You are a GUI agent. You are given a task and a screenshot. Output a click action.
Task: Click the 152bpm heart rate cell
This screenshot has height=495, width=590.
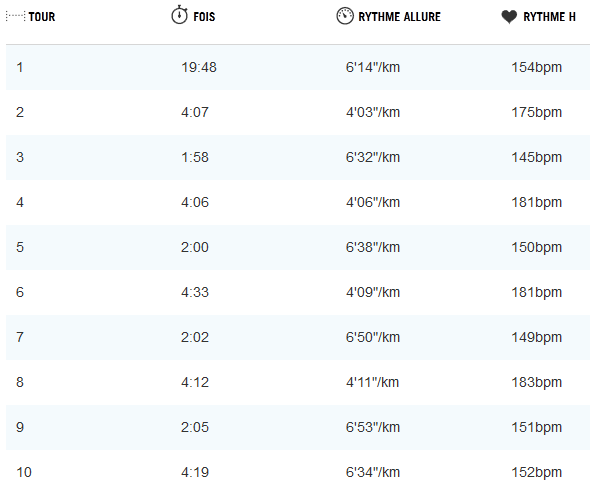click(536, 472)
